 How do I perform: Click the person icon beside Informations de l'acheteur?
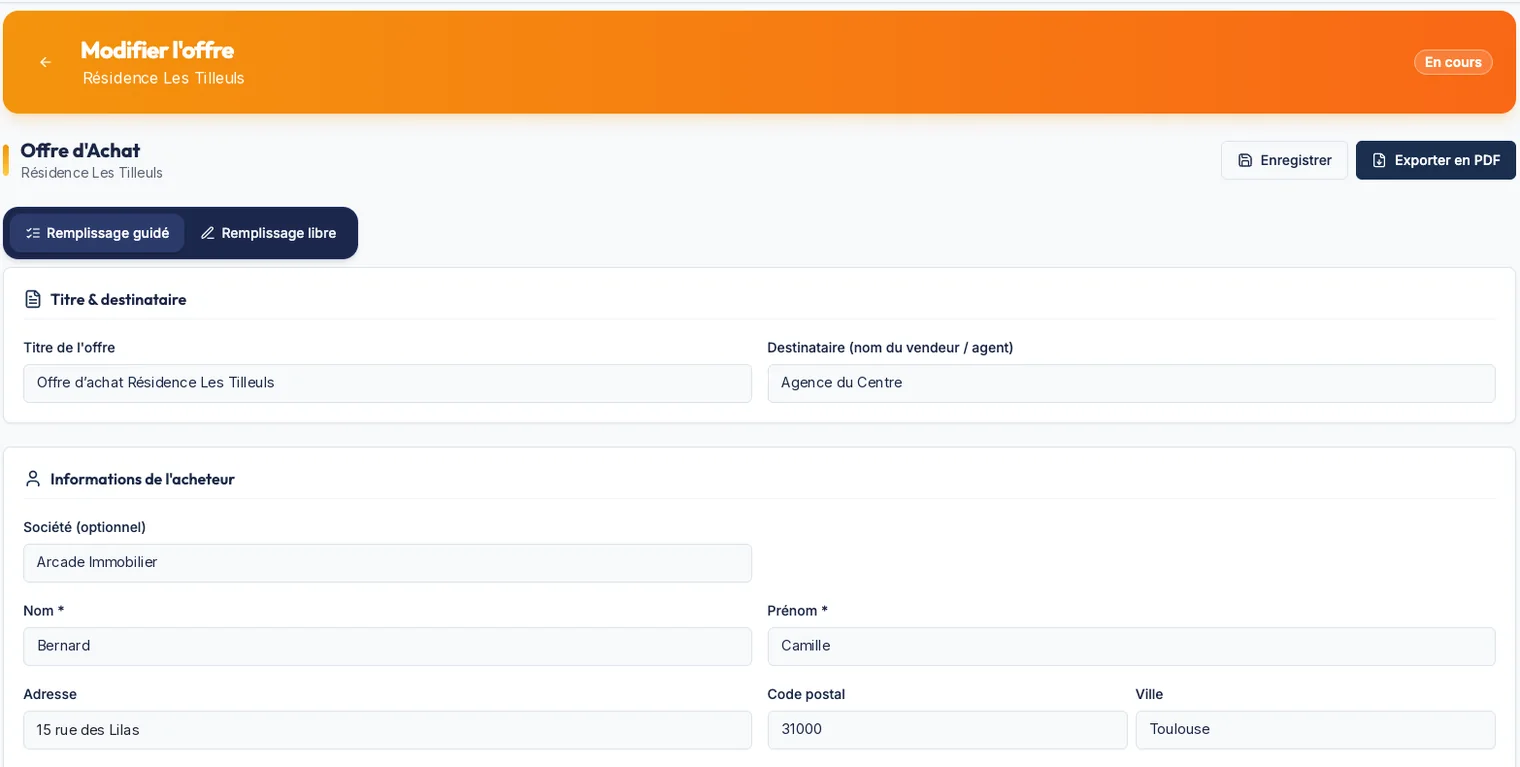[x=33, y=479]
